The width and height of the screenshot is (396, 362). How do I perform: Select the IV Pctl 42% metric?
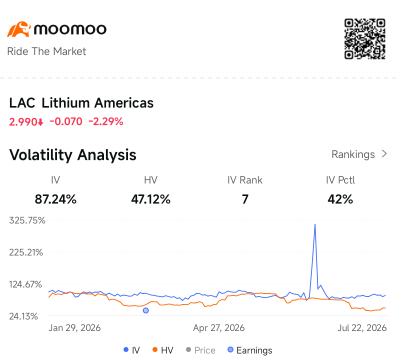340,190
